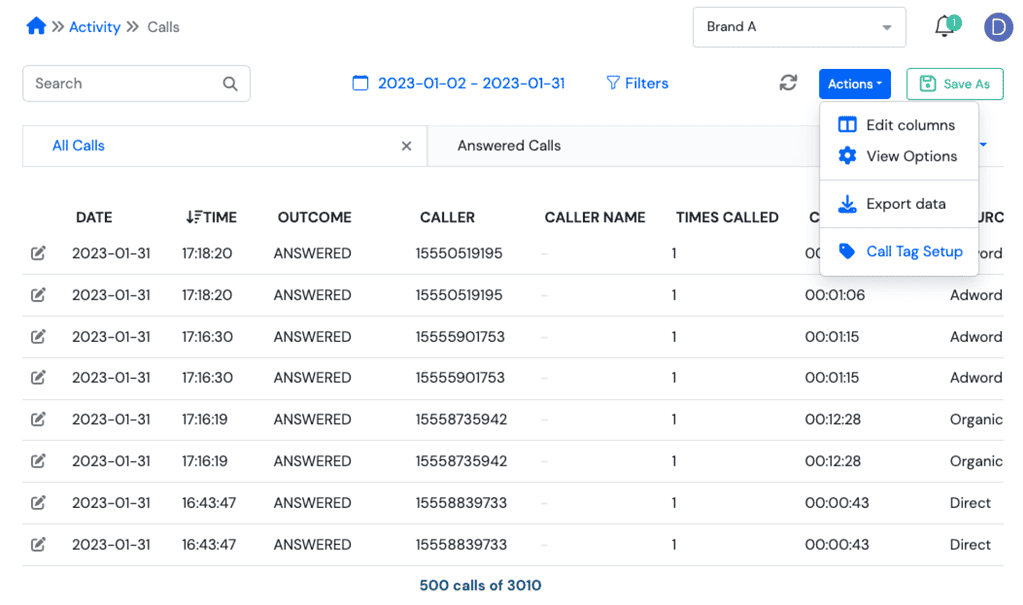Click the columns icon beside Edit columns
This screenshot has width=1023, height=605.
coord(849,125)
